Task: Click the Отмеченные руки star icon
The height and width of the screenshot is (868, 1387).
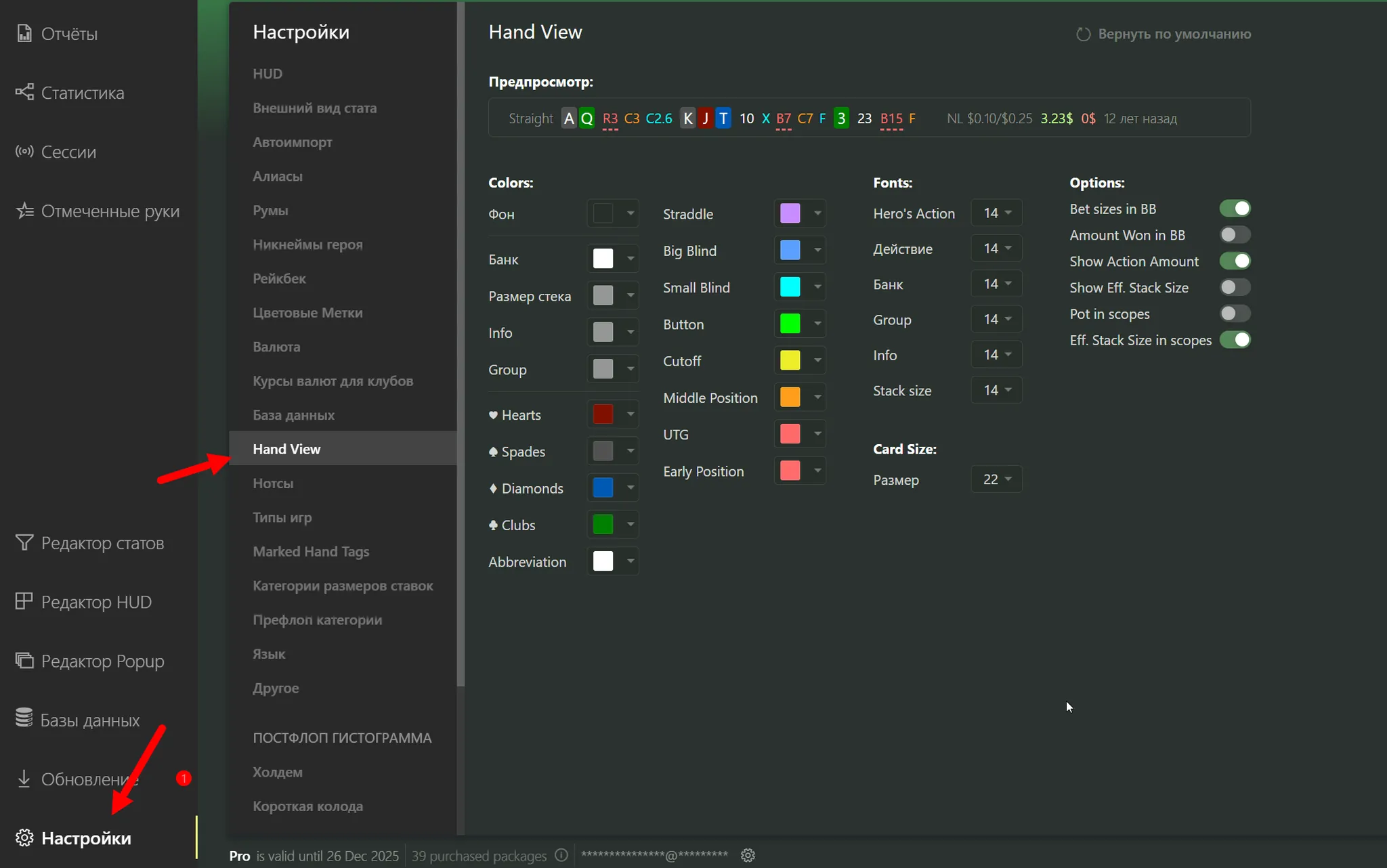Action: pos(24,211)
